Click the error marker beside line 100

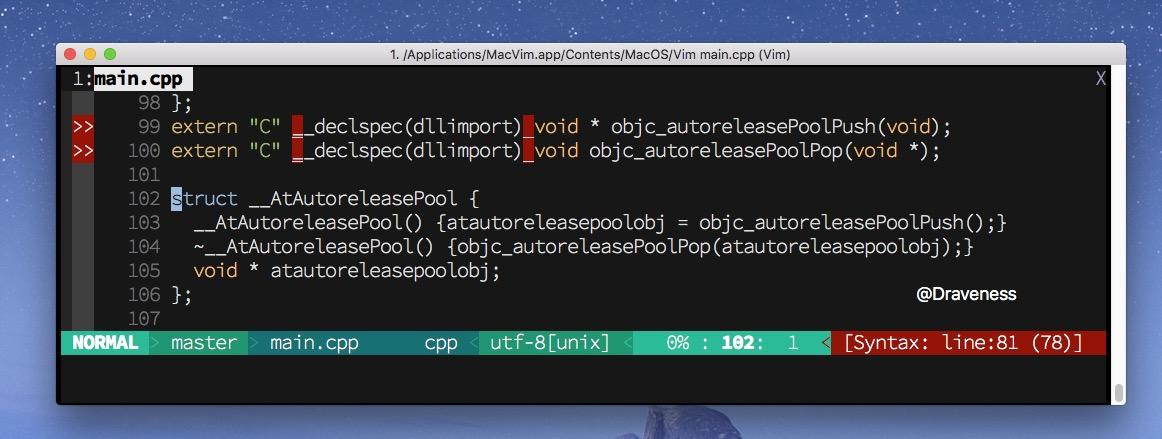pyautogui.click(x=83, y=151)
